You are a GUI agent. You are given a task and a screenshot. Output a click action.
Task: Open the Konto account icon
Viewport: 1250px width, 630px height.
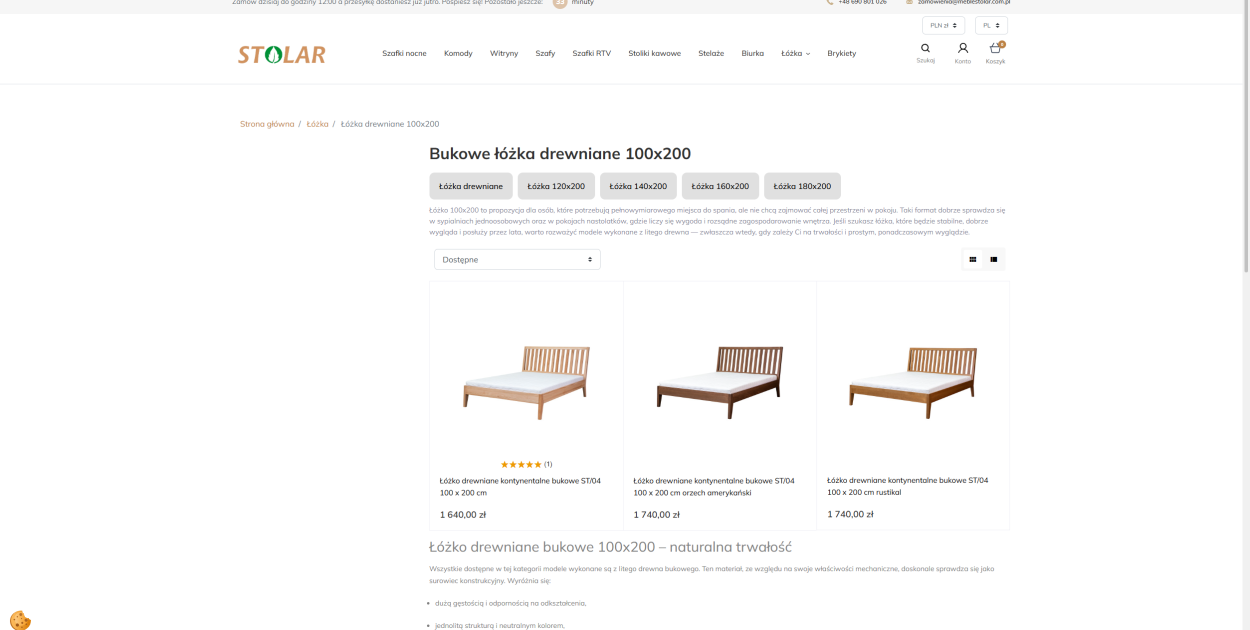pos(962,48)
